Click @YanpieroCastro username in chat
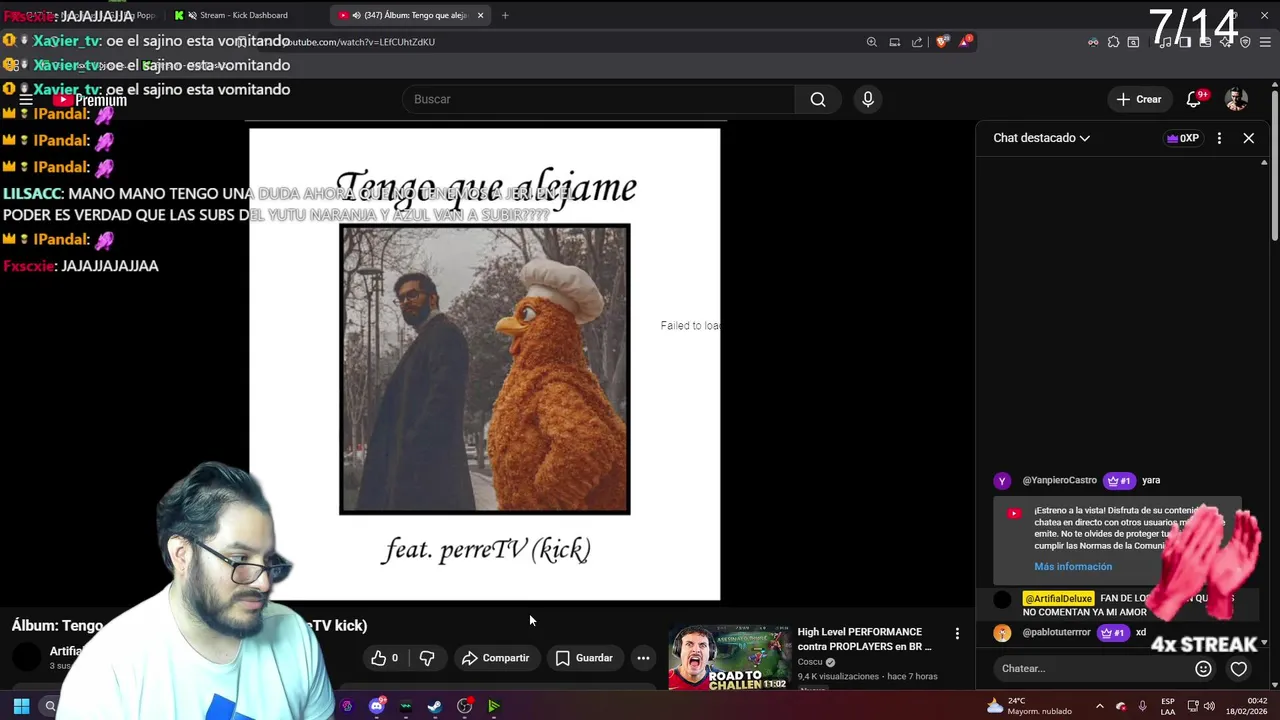This screenshot has width=1280, height=720. tap(1061, 481)
